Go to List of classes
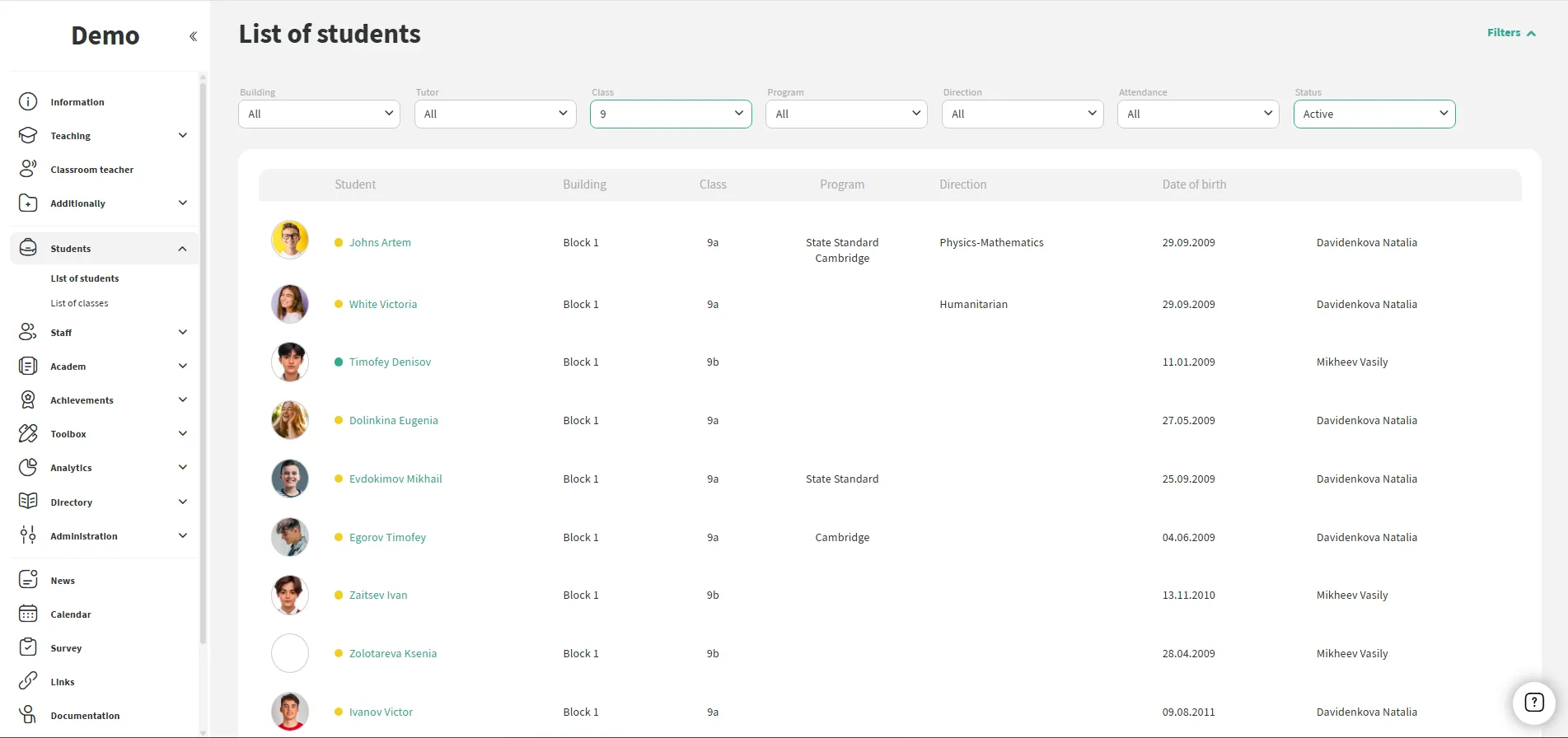This screenshot has width=1568, height=738. point(79,303)
